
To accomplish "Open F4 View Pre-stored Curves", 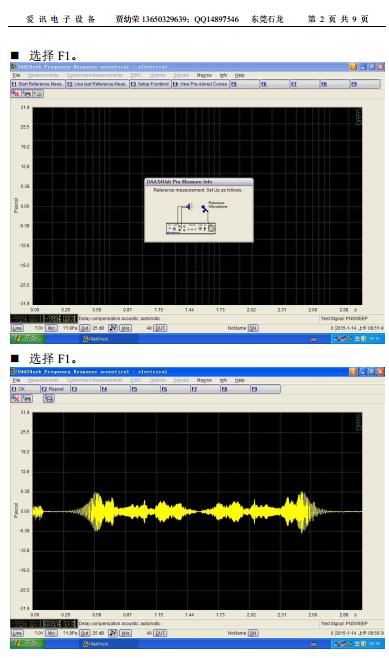I will coord(200,84).
